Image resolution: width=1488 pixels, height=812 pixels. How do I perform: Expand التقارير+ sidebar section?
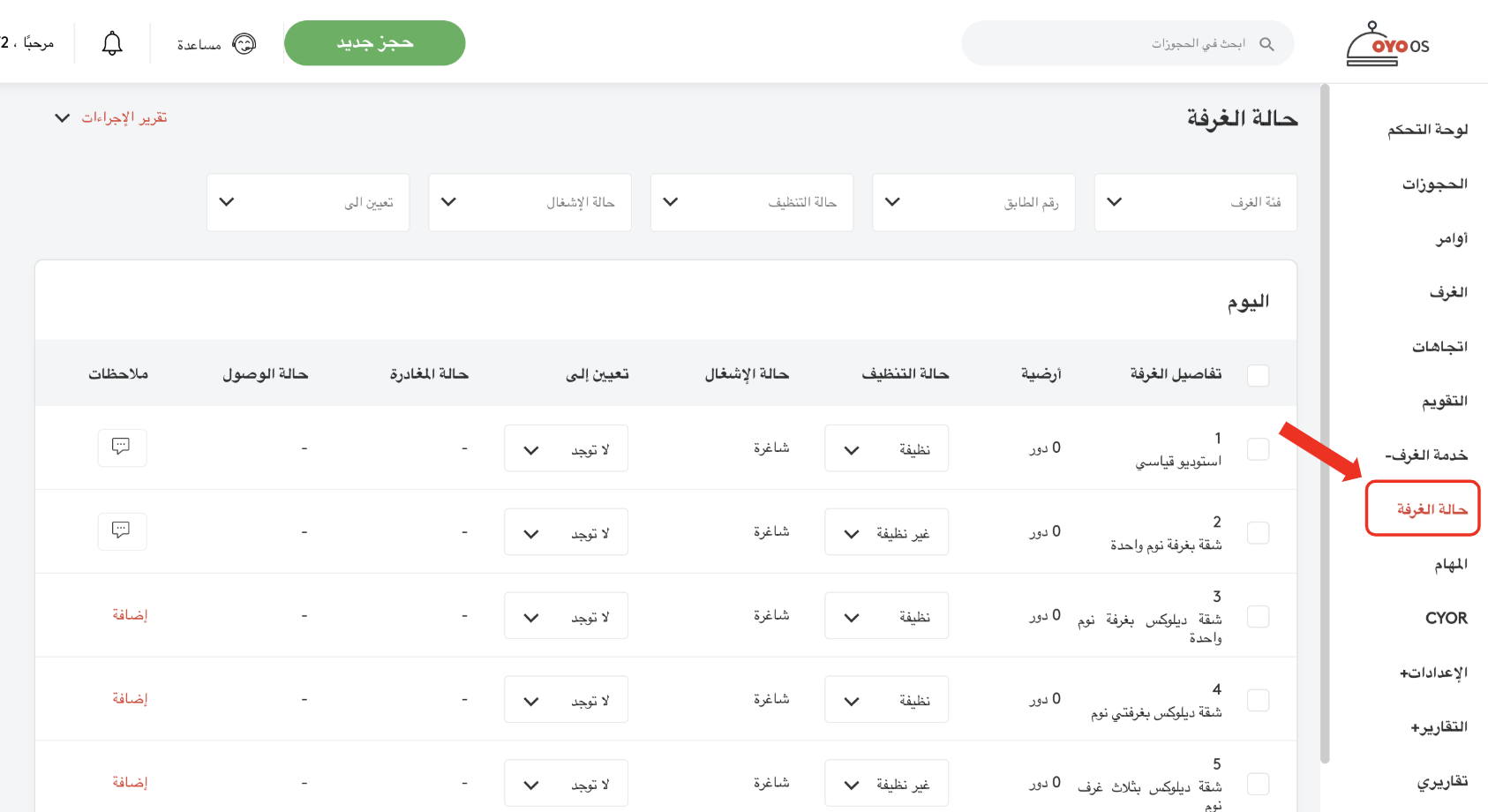coord(1439,727)
